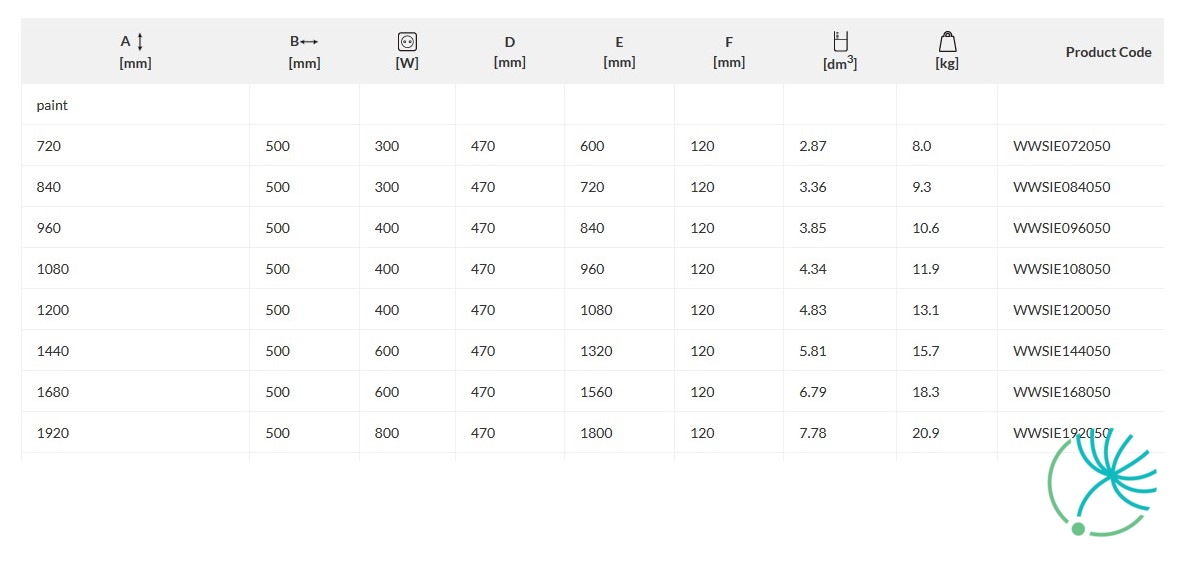This screenshot has width=1187, height=568.
Task: Select product code WWSIE144050
Action: 1061,351
